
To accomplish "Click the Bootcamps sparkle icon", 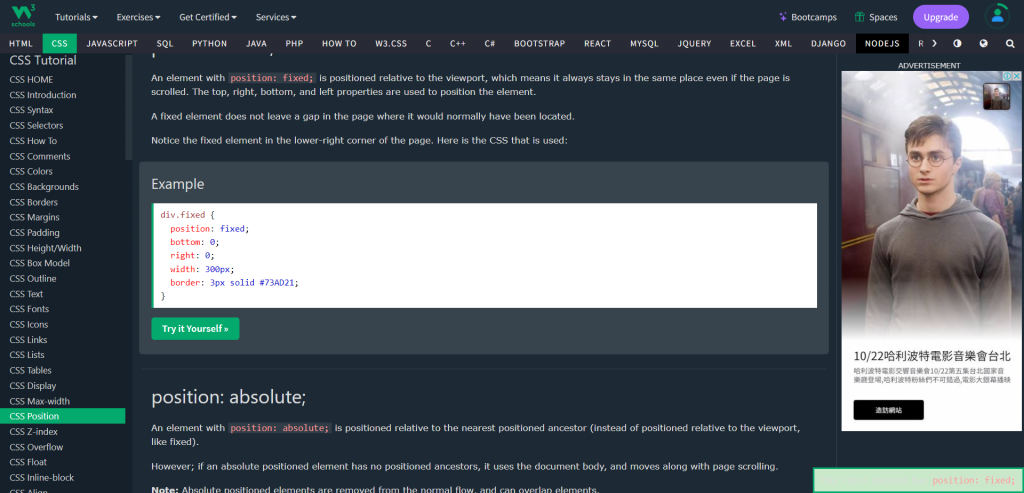I will pyautogui.click(x=783, y=17).
